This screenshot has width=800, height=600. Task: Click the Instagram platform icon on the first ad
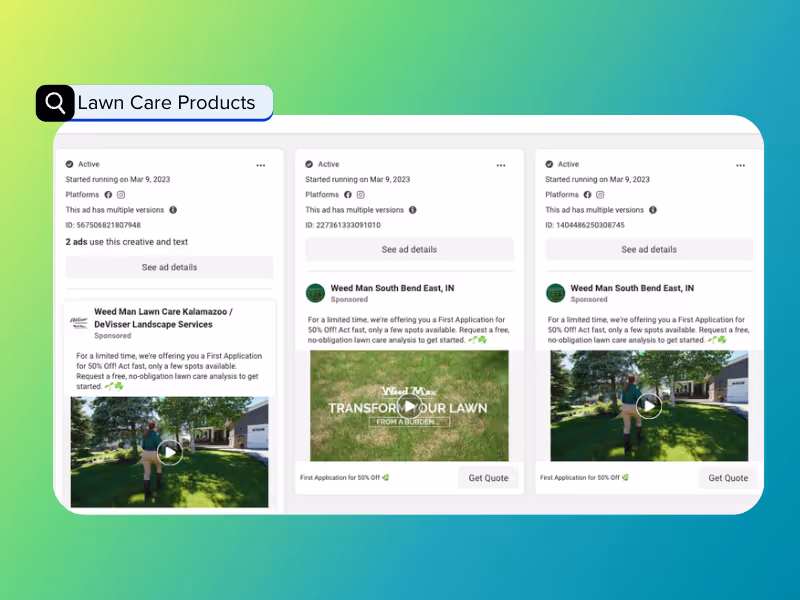120,194
